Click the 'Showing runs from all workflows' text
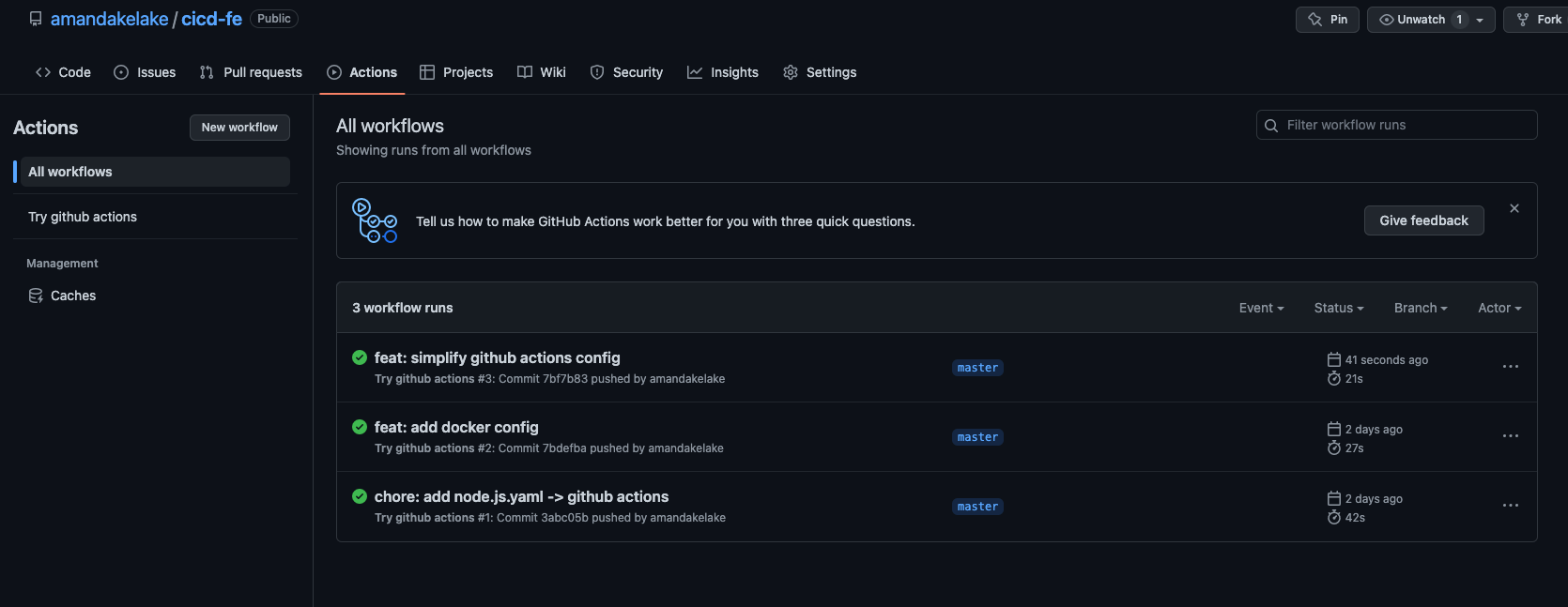 pos(434,150)
